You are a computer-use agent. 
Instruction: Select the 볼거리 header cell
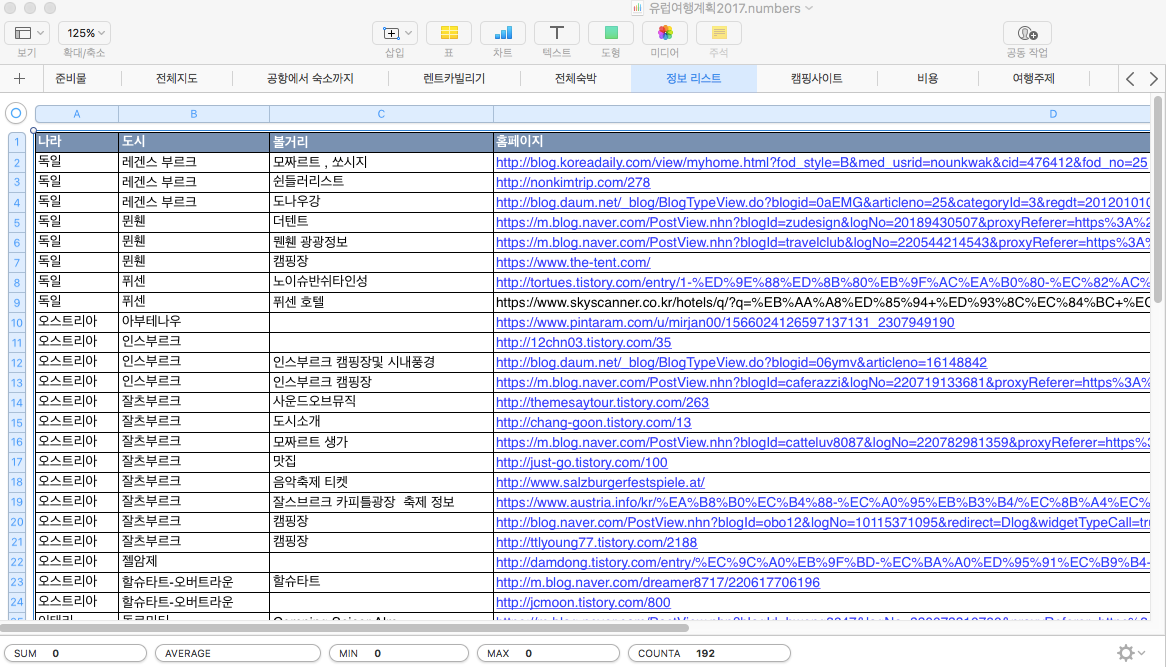pos(381,141)
